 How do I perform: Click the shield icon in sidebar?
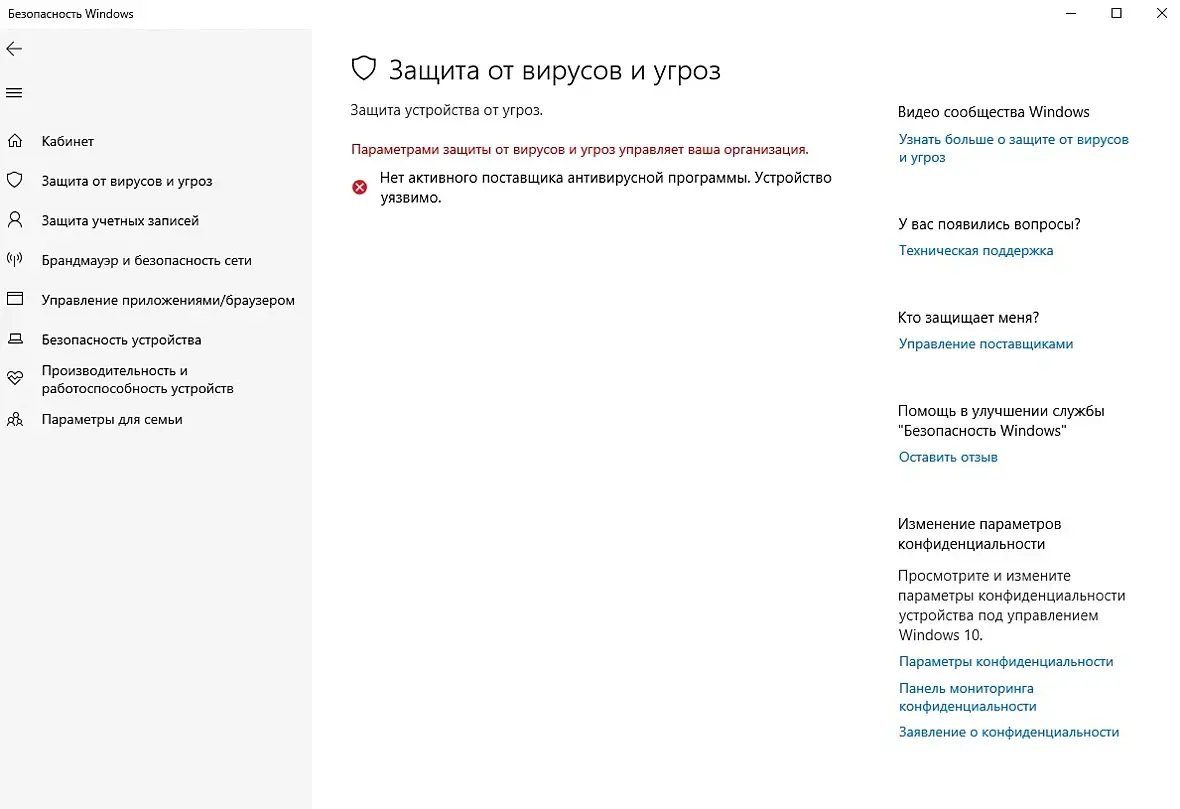(14, 181)
